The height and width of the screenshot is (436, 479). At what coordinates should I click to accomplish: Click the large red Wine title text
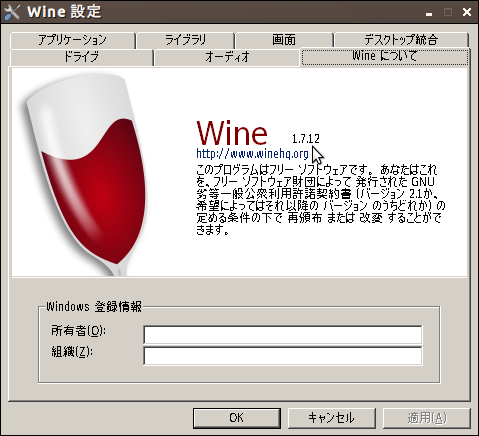point(232,133)
